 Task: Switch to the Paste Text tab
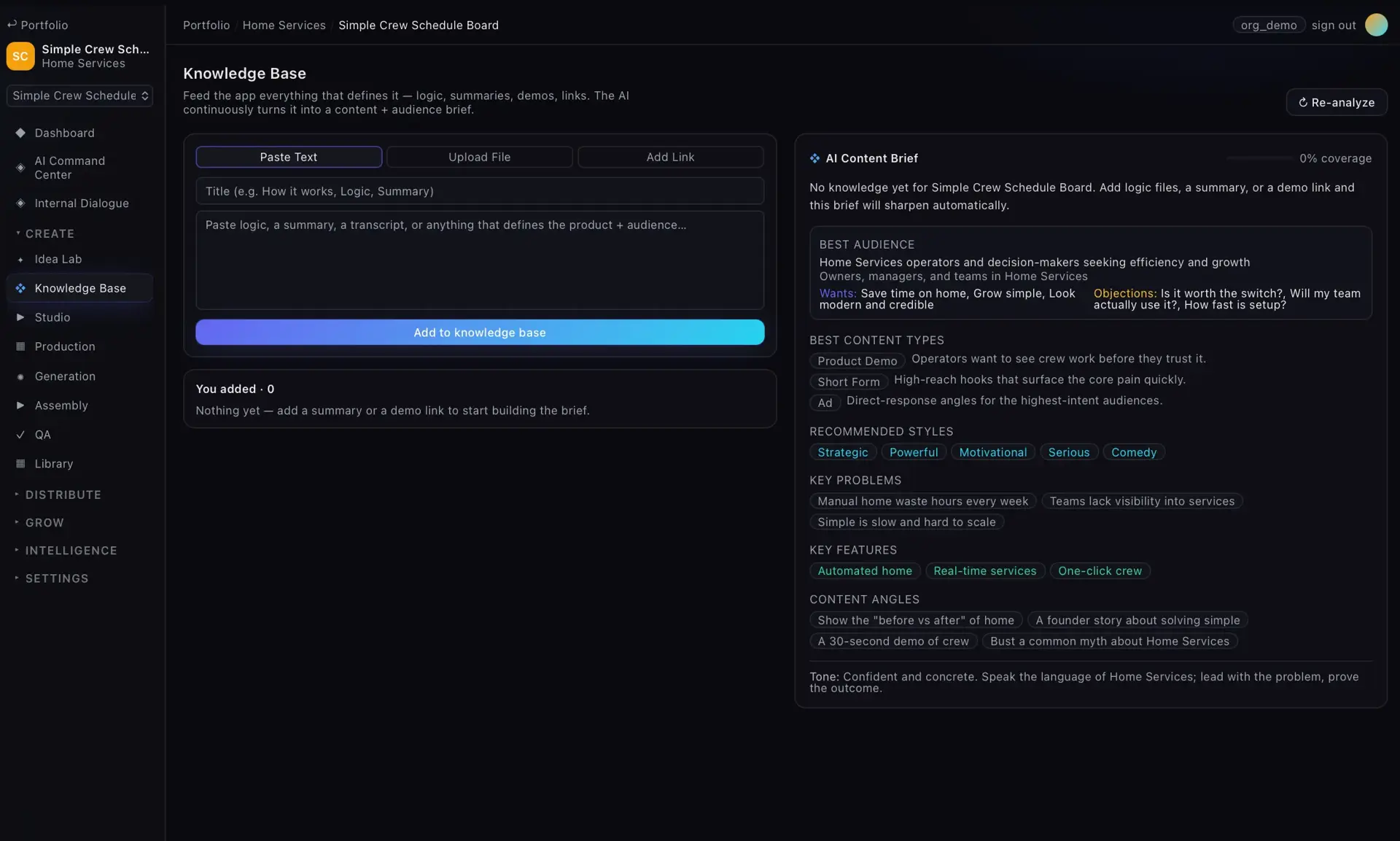289,157
